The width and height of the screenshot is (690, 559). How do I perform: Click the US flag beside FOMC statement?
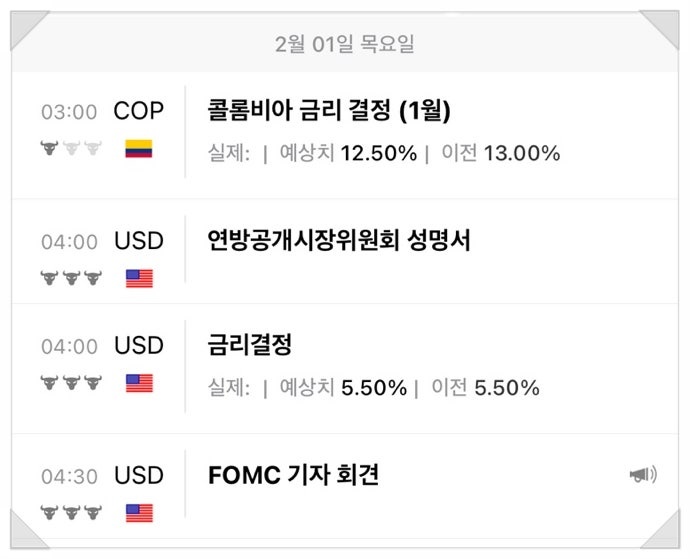pos(139,278)
